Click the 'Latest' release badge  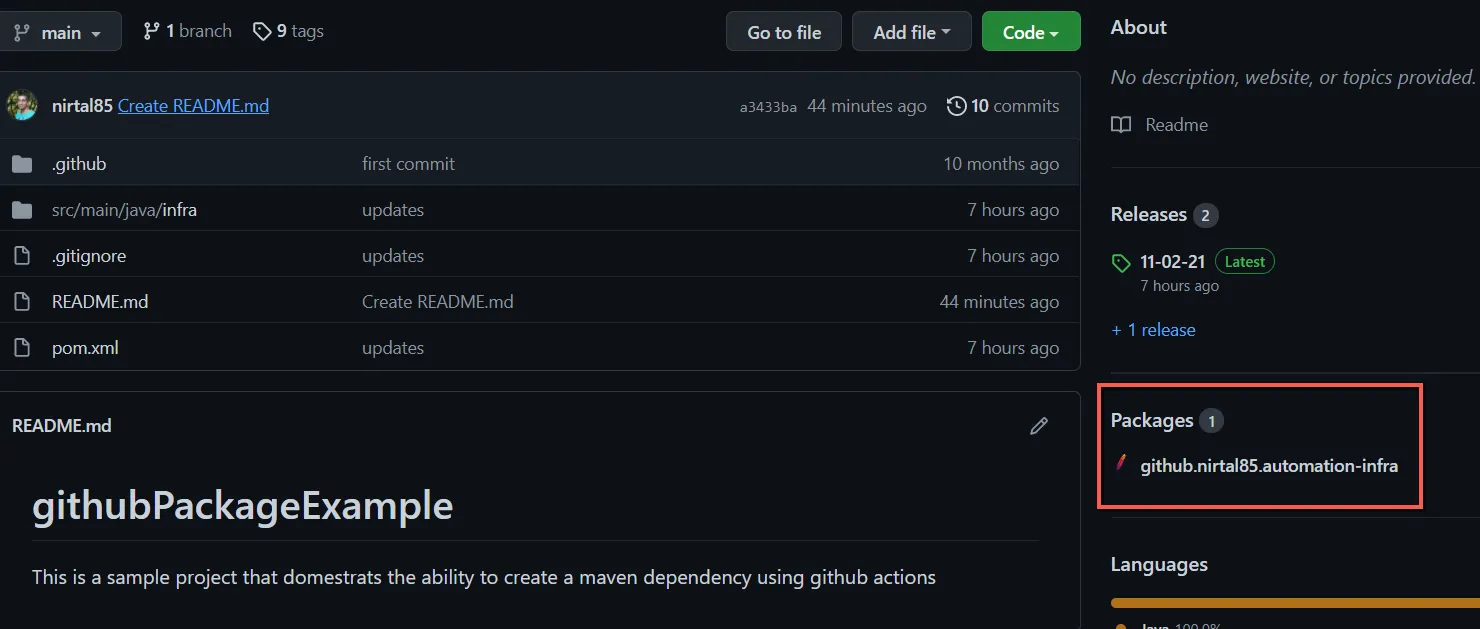pyautogui.click(x=1245, y=262)
